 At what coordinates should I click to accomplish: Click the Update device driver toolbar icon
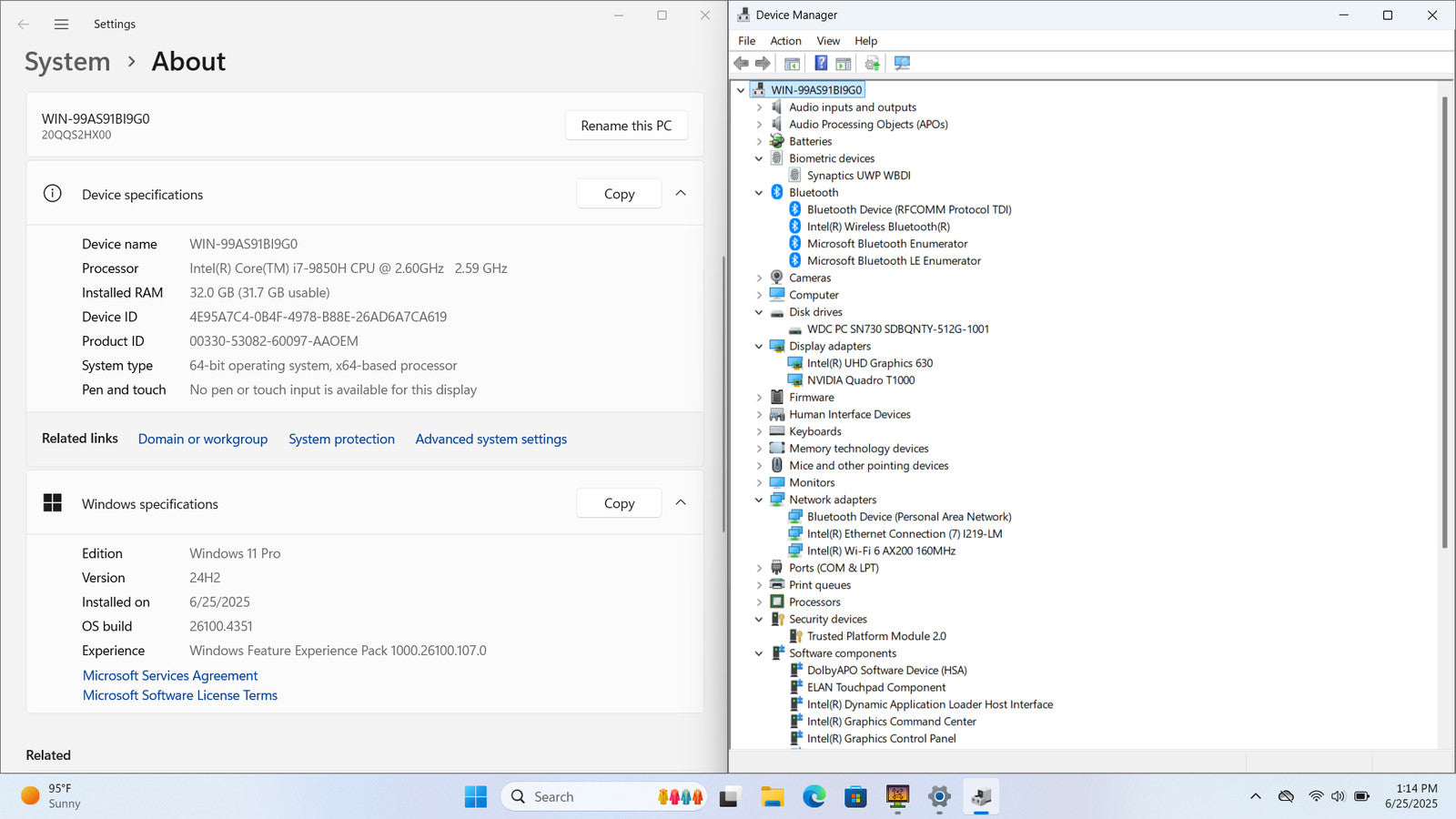[872, 63]
